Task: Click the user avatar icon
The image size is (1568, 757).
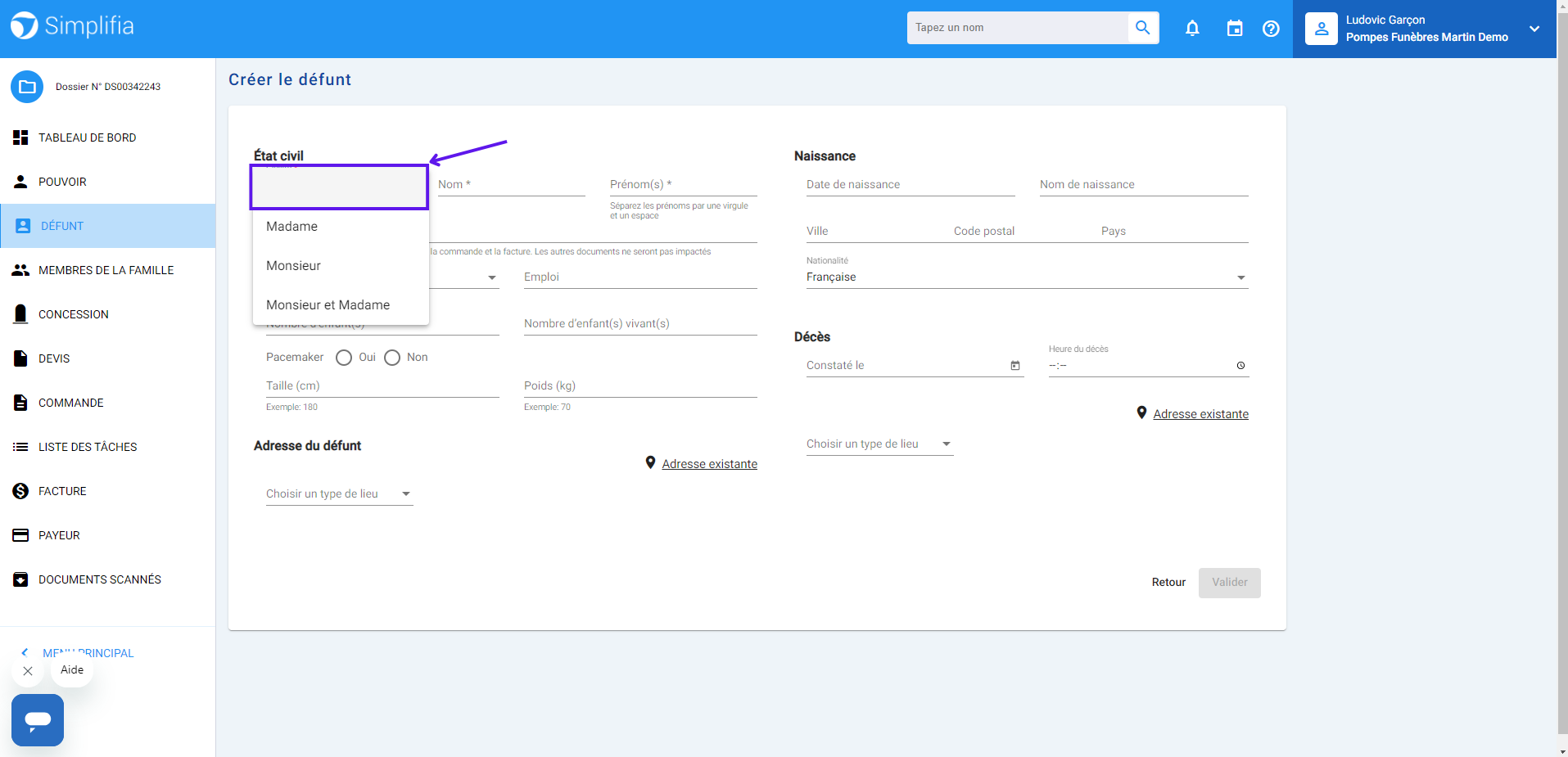Action: [1321, 29]
